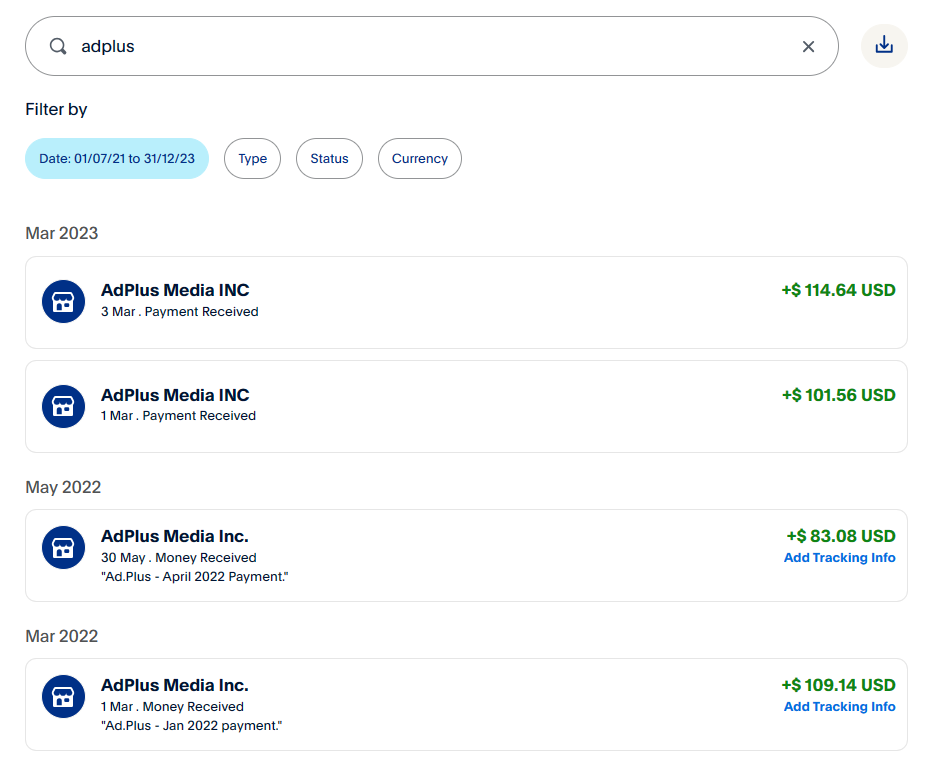Clear the search with the X icon

click(808, 46)
